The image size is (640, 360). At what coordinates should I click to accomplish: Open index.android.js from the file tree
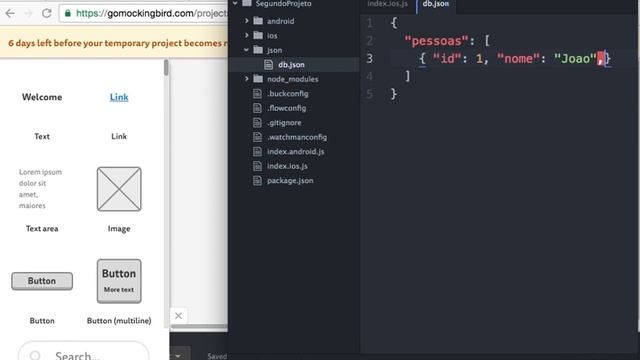[x=296, y=151]
